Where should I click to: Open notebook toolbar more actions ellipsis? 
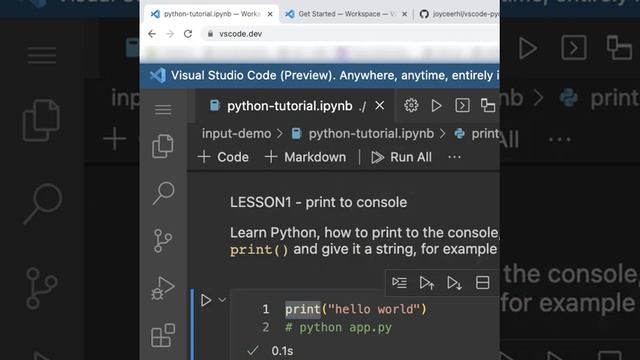pyautogui.click(x=454, y=157)
